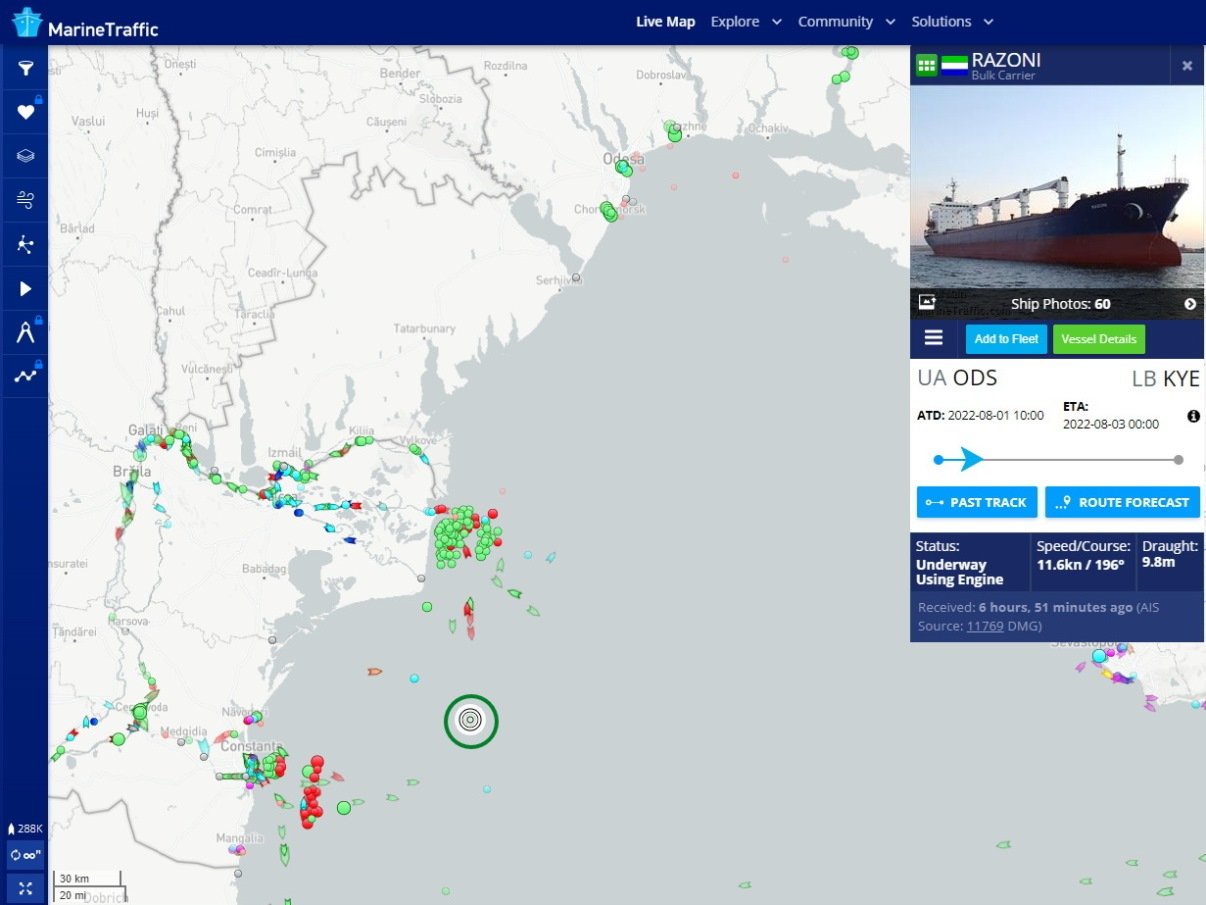Expand the Community menu
Viewport: 1206px width, 905px height.
pyautogui.click(x=847, y=22)
